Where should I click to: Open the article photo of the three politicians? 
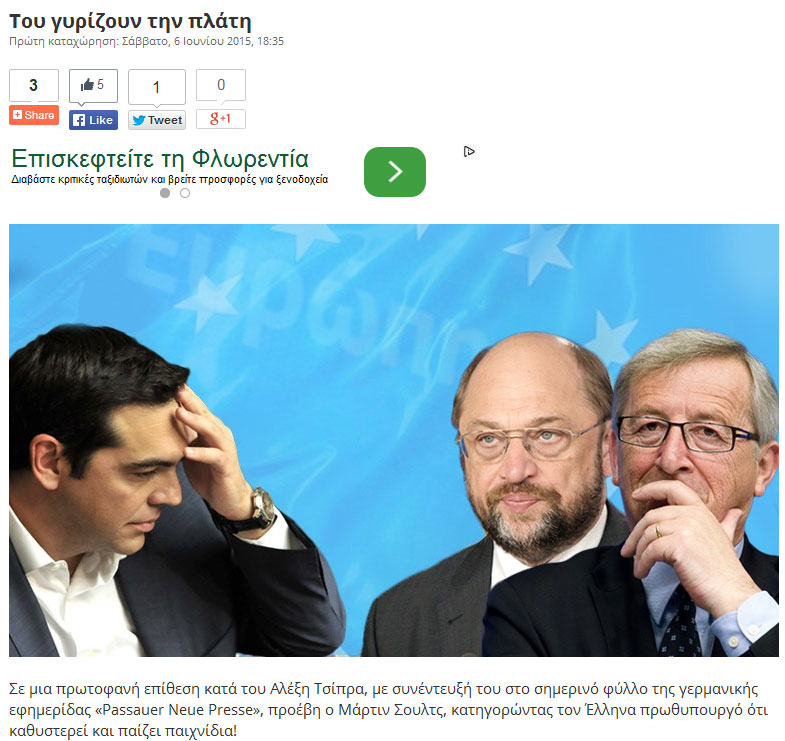pos(394,440)
